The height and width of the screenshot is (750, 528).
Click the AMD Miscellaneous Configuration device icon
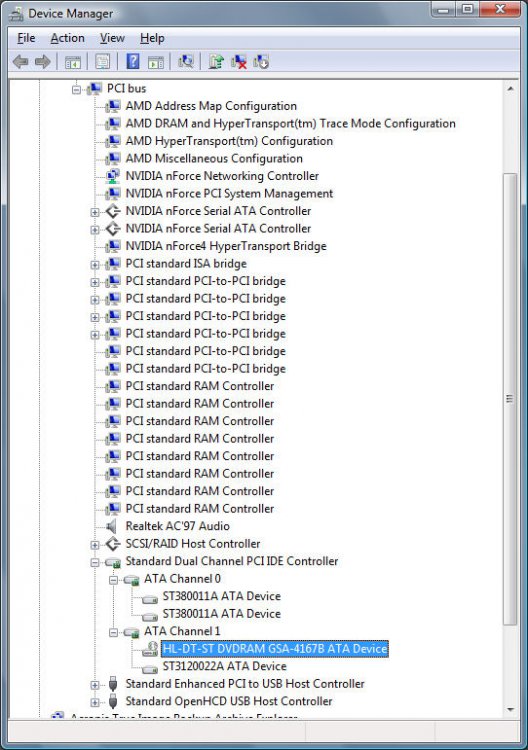coord(113,159)
